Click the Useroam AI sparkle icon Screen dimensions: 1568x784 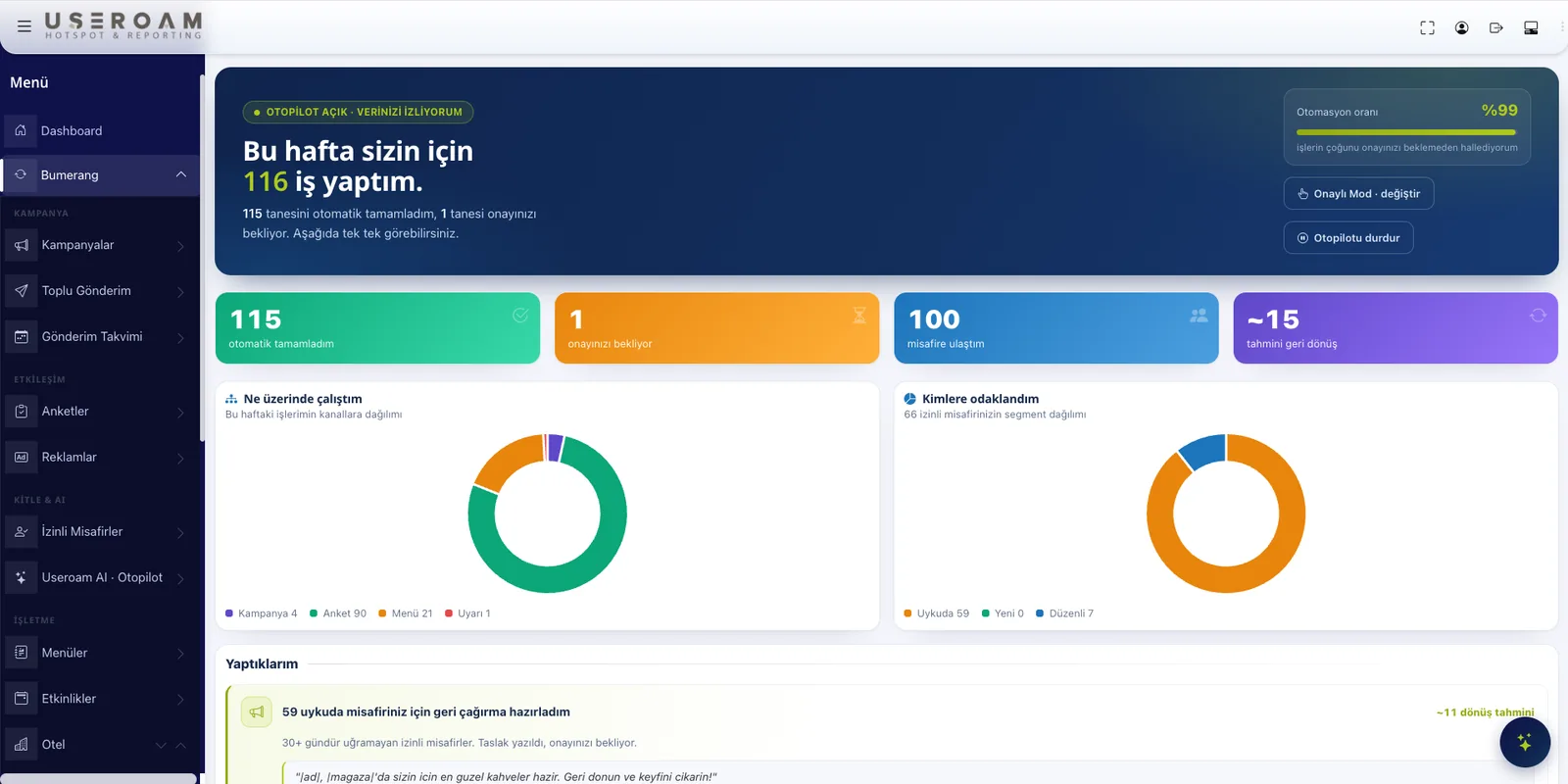(22, 577)
